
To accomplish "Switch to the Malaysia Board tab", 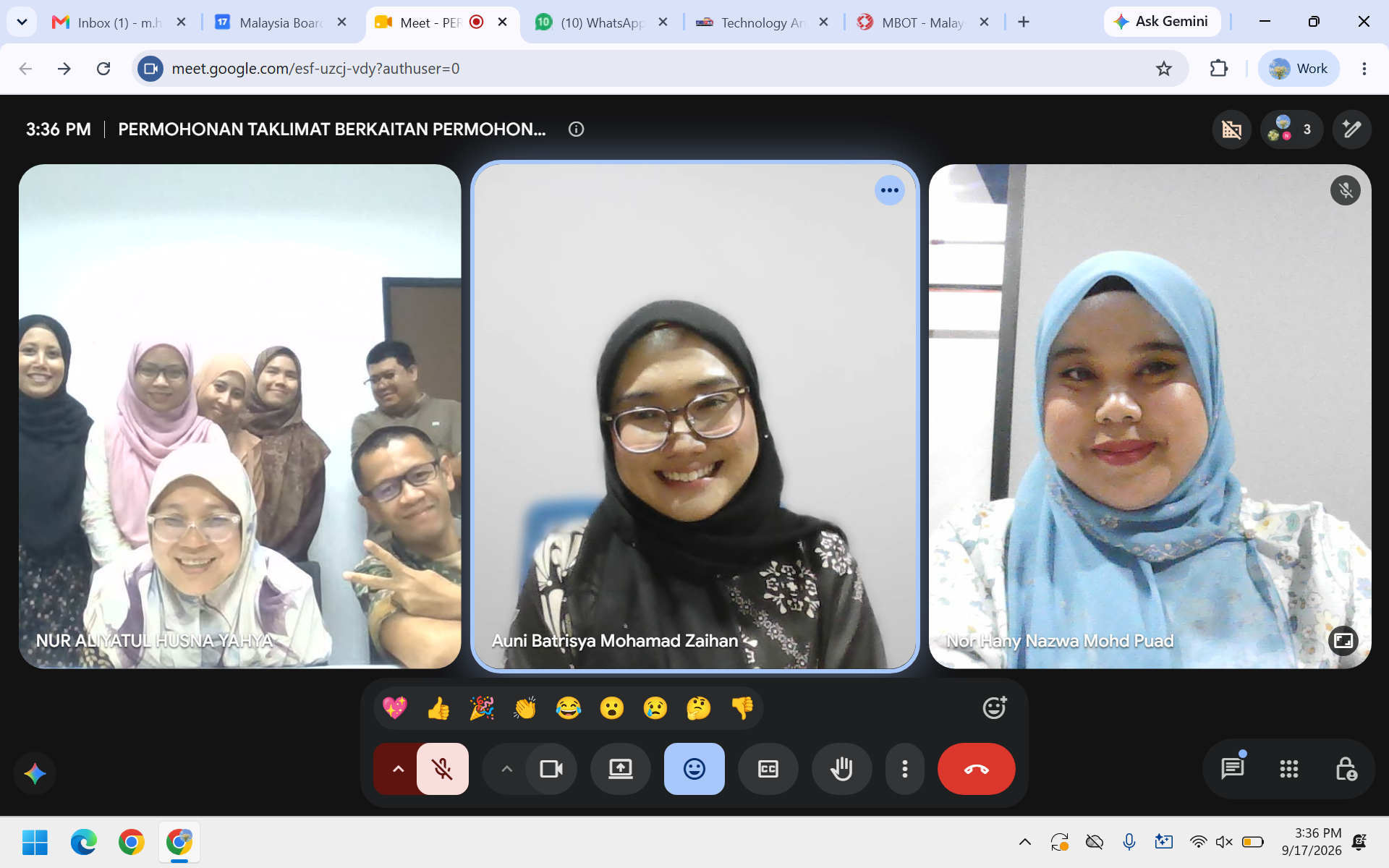I will coord(281,22).
